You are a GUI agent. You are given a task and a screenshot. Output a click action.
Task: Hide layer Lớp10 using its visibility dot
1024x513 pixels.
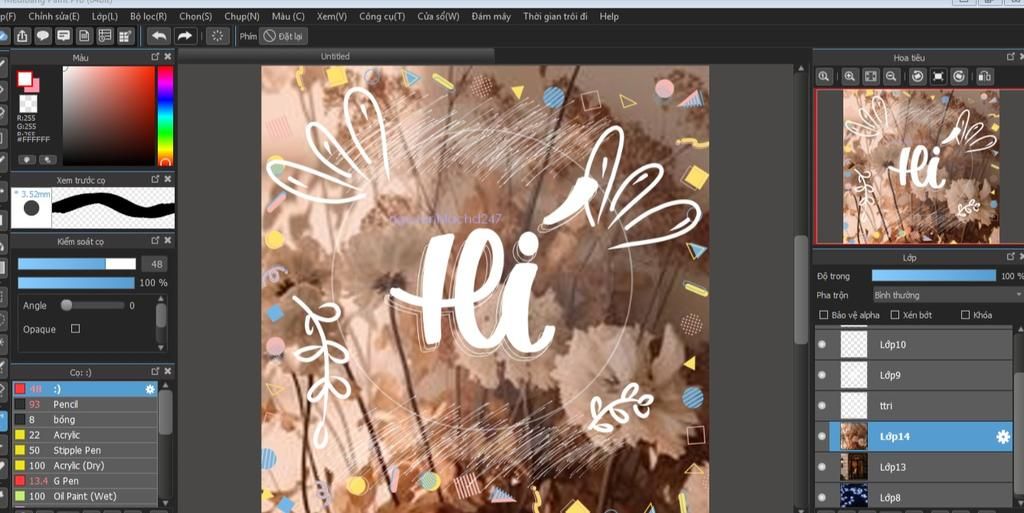click(x=822, y=345)
